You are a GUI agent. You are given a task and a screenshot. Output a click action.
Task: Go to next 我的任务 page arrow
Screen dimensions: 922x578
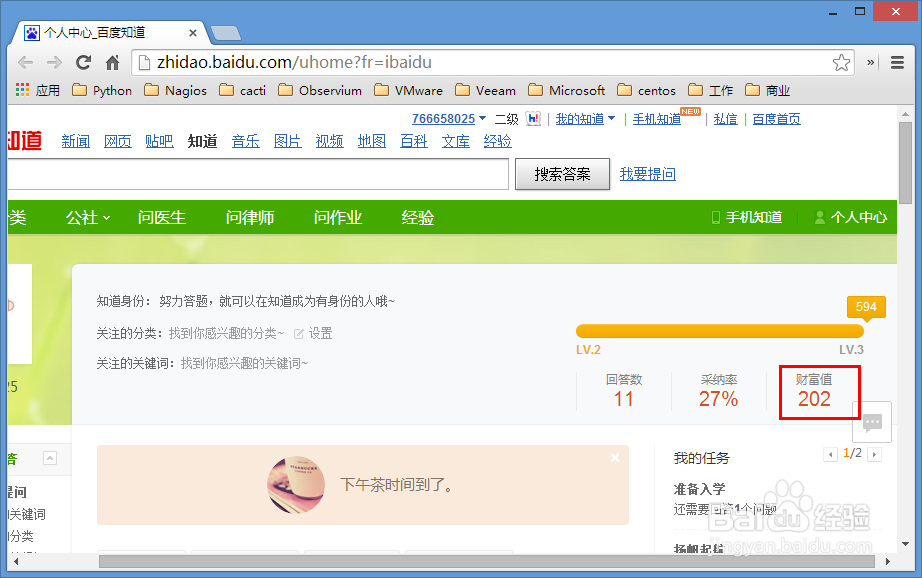click(x=874, y=454)
